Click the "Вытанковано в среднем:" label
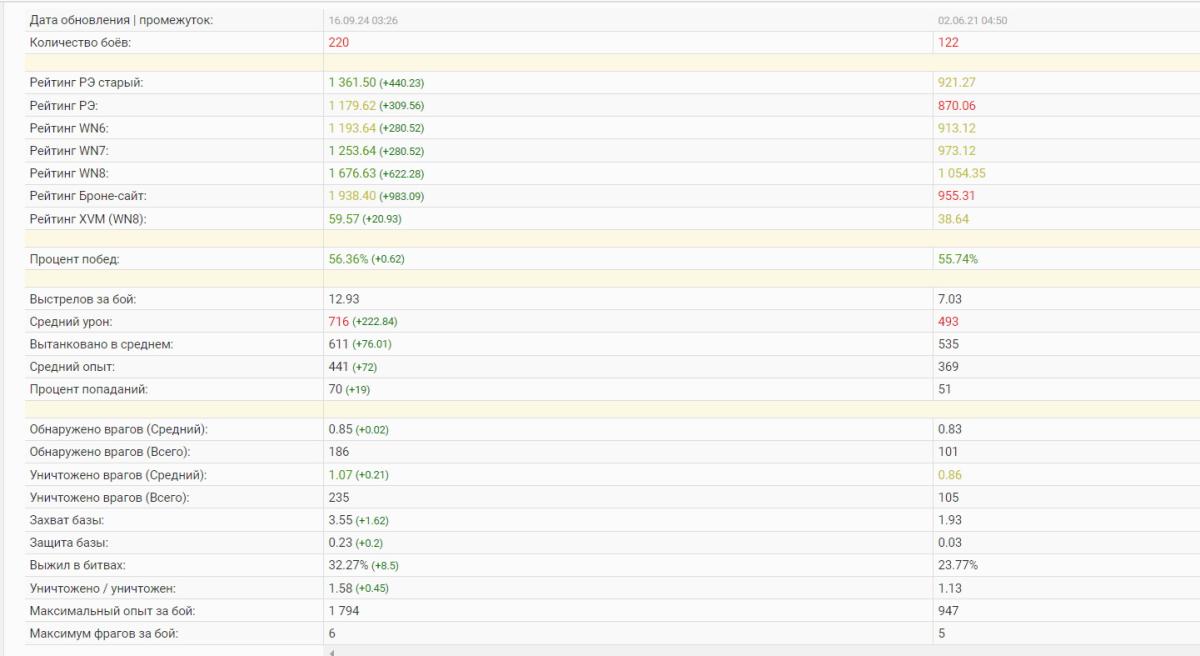This screenshot has height=656, width=1200. click(x=102, y=344)
